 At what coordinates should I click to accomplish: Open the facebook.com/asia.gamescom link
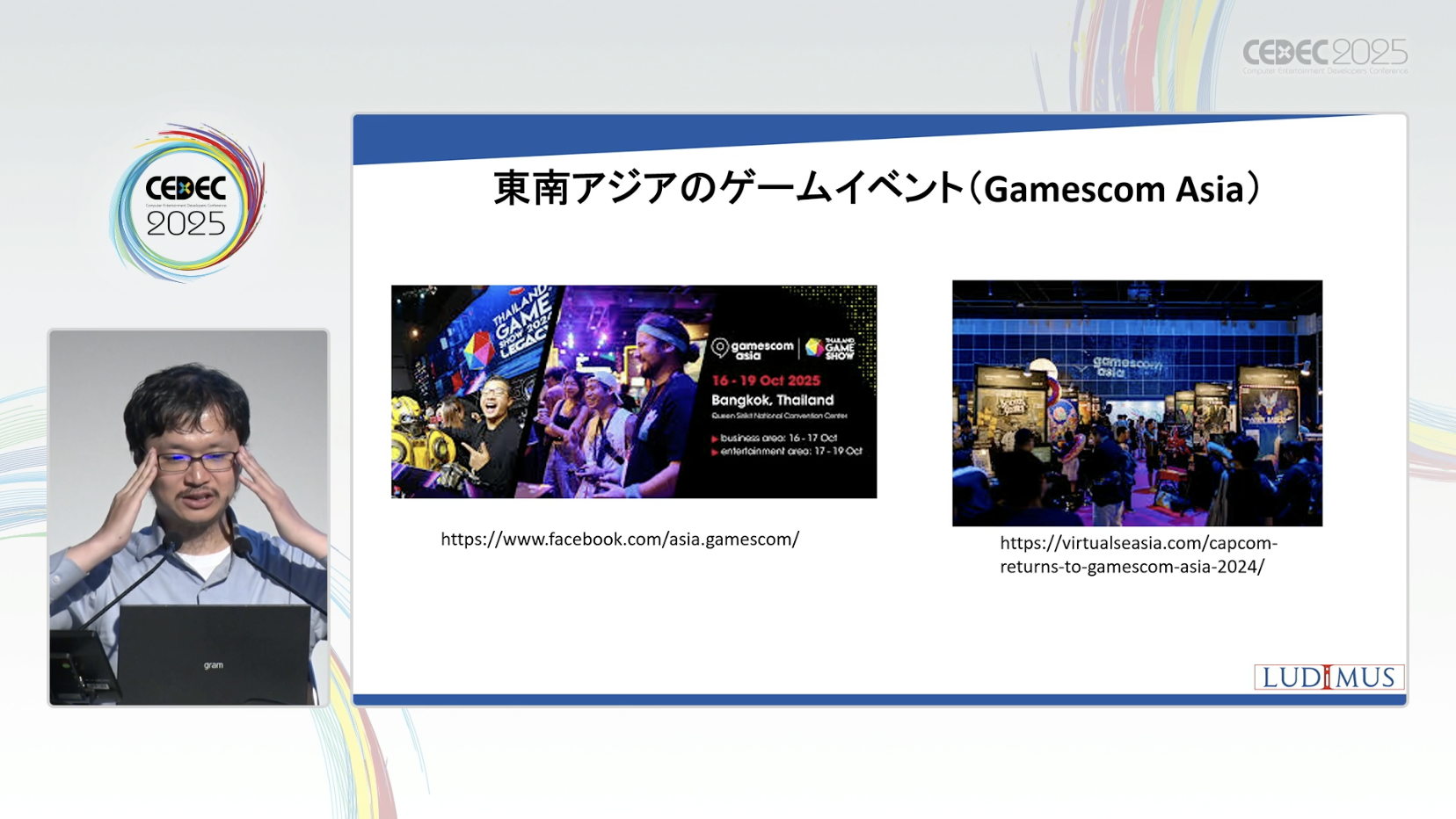click(x=620, y=540)
